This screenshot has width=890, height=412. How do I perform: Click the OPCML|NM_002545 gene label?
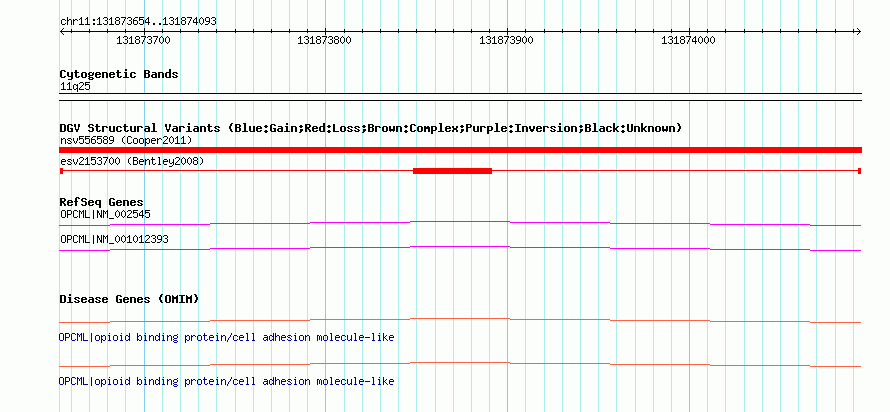tap(105, 215)
